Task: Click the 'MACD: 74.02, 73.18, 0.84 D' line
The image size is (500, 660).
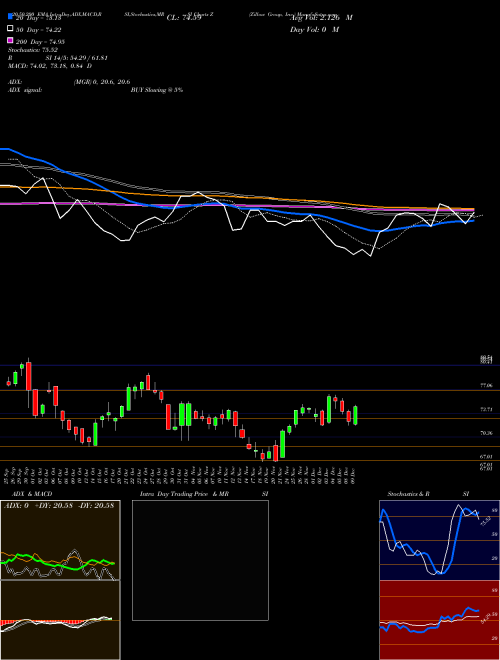Action: pos(50,66)
